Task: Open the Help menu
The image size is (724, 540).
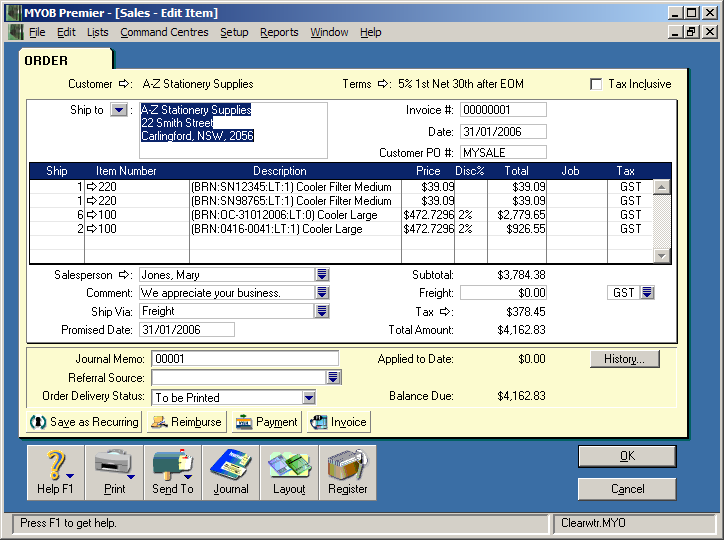Action: pos(371,32)
